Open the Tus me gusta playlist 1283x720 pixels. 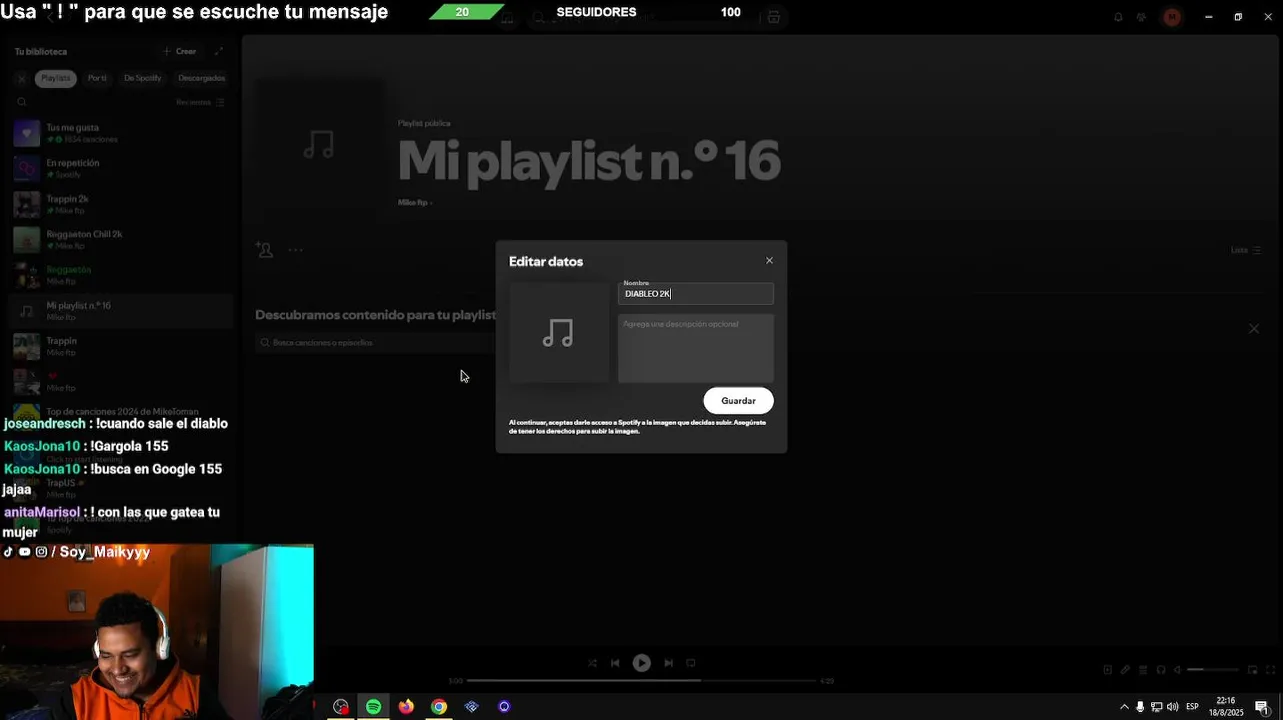tap(120, 133)
